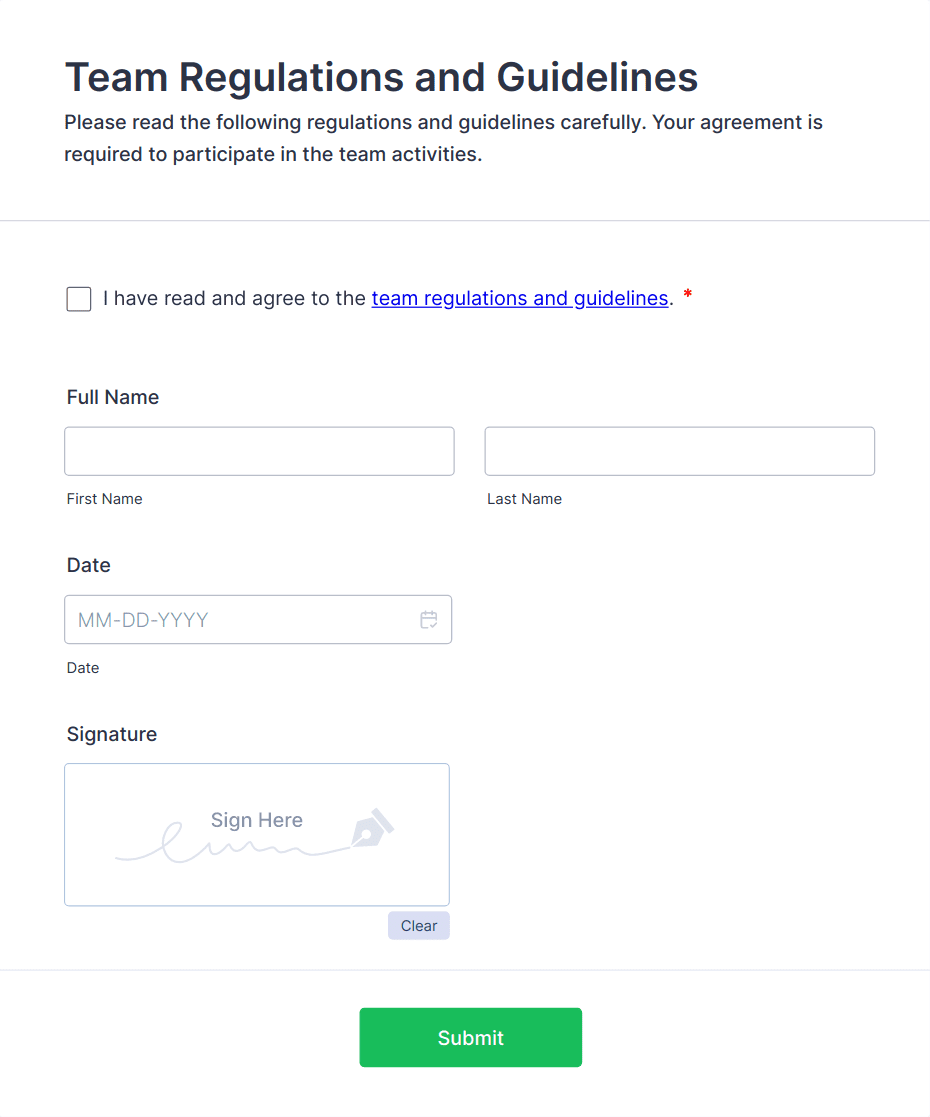This screenshot has height=1117, width=930.
Task: Click the calendar icon in the Date field
Action: coord(429,620)
